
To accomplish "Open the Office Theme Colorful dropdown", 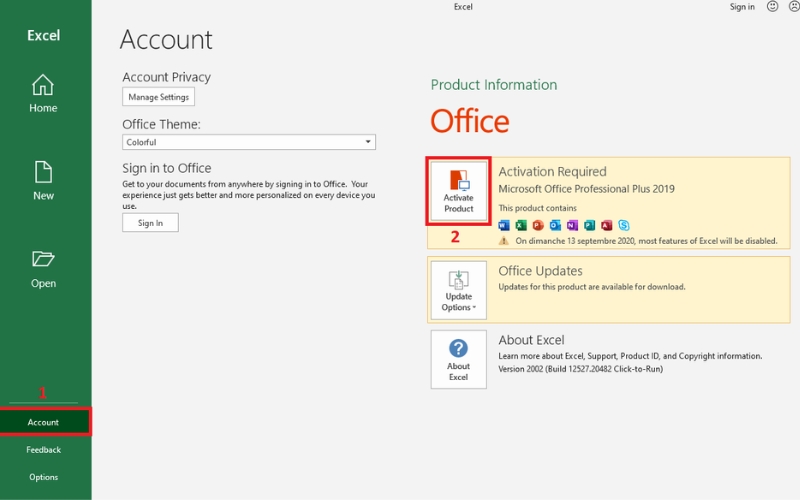I will pyautogui.click(x=249, y=142).
